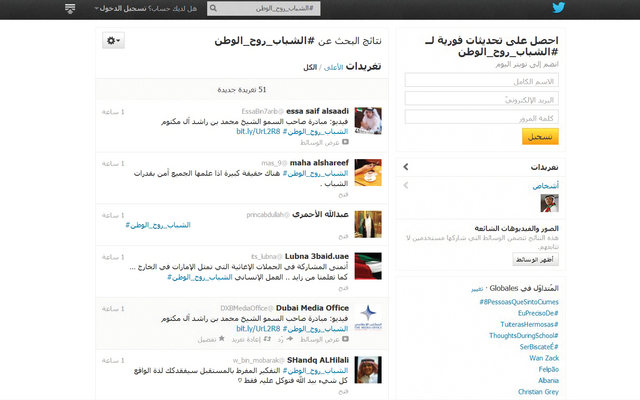Click hashtag in Lubna 3baid.uae tweet
Screen dimensions: 640x400
pyautogui.click(x=200, y=278)
